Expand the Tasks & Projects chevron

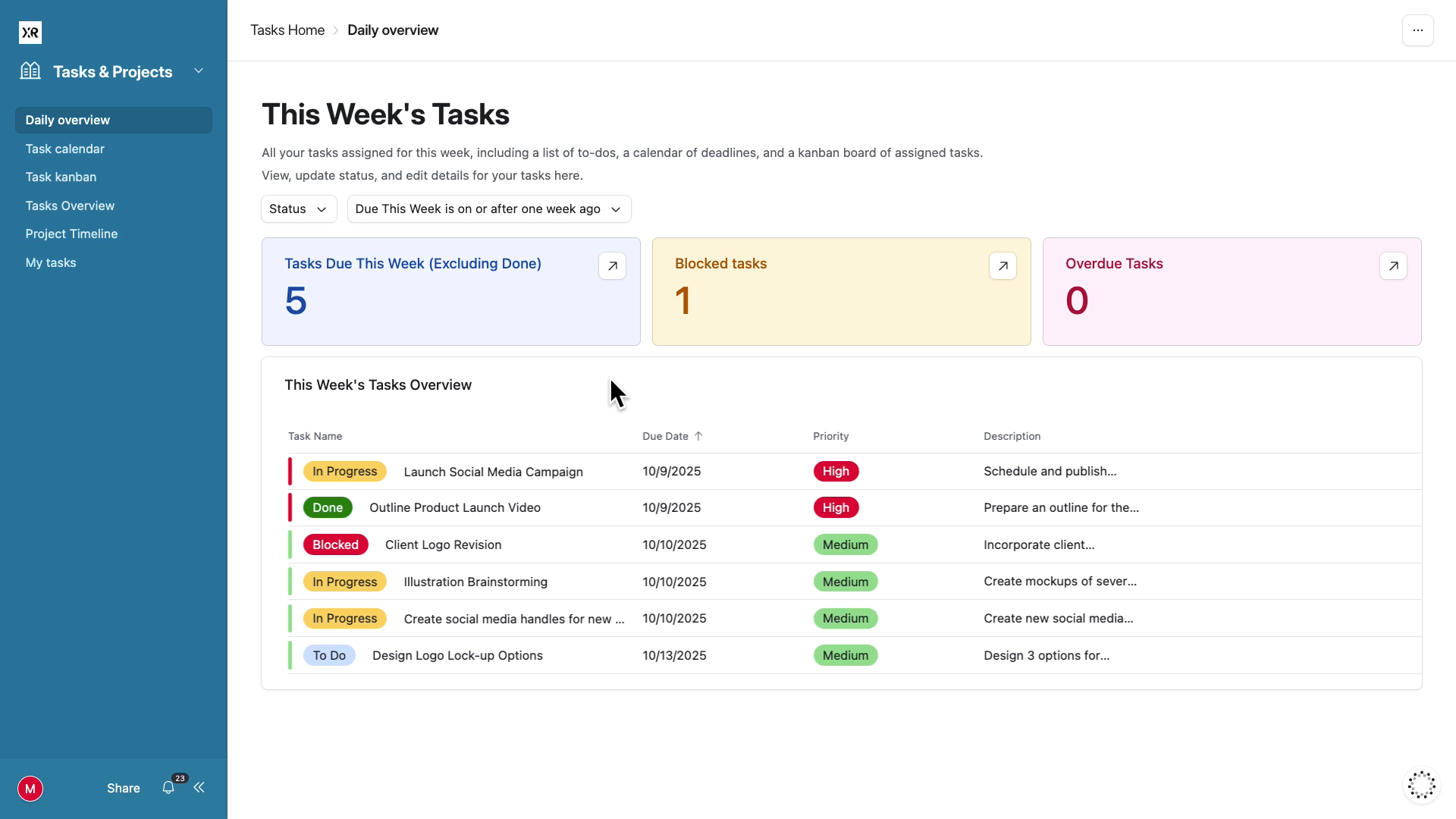point(199,71)
